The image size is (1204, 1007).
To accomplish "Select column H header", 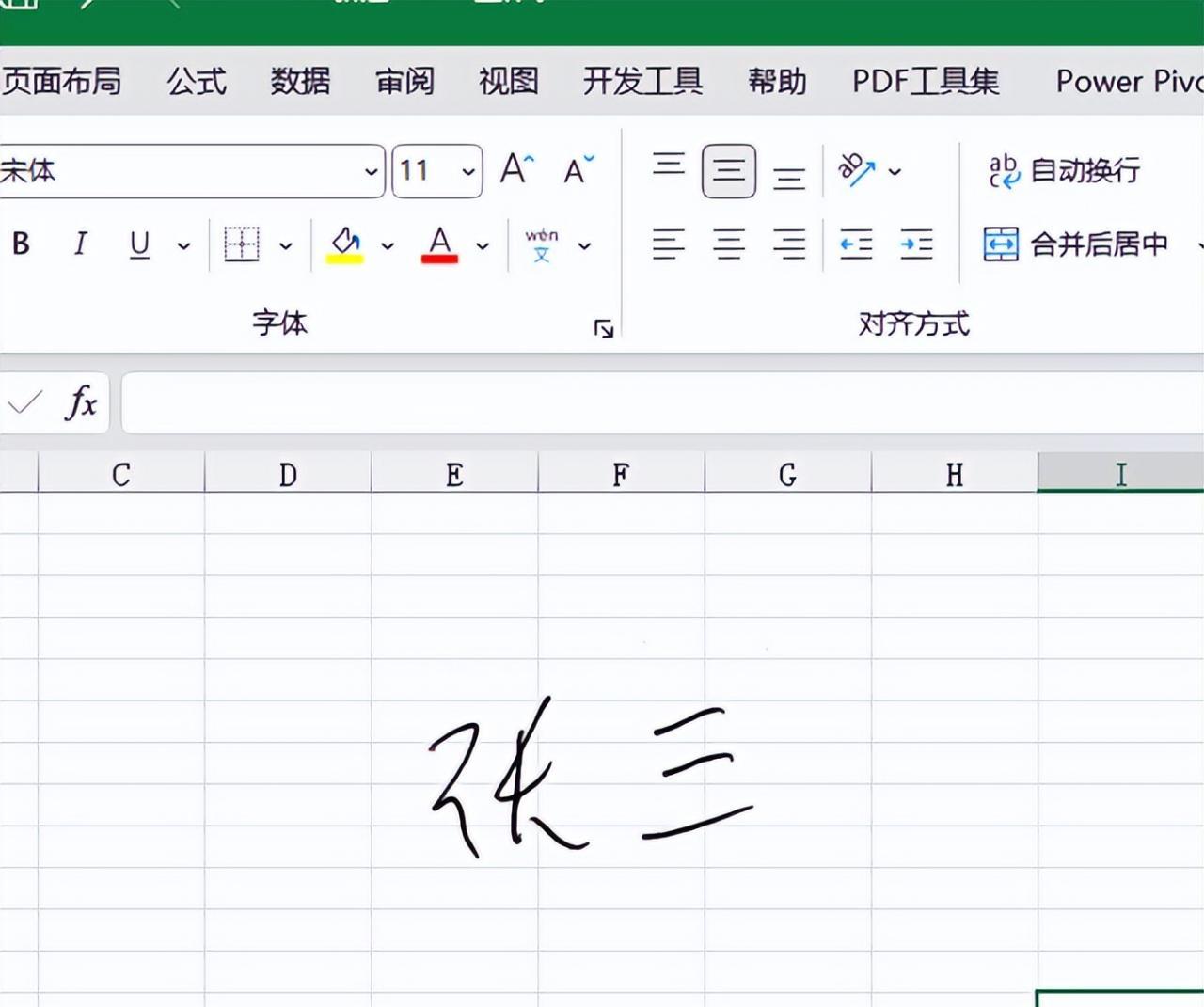I will 954,473.
